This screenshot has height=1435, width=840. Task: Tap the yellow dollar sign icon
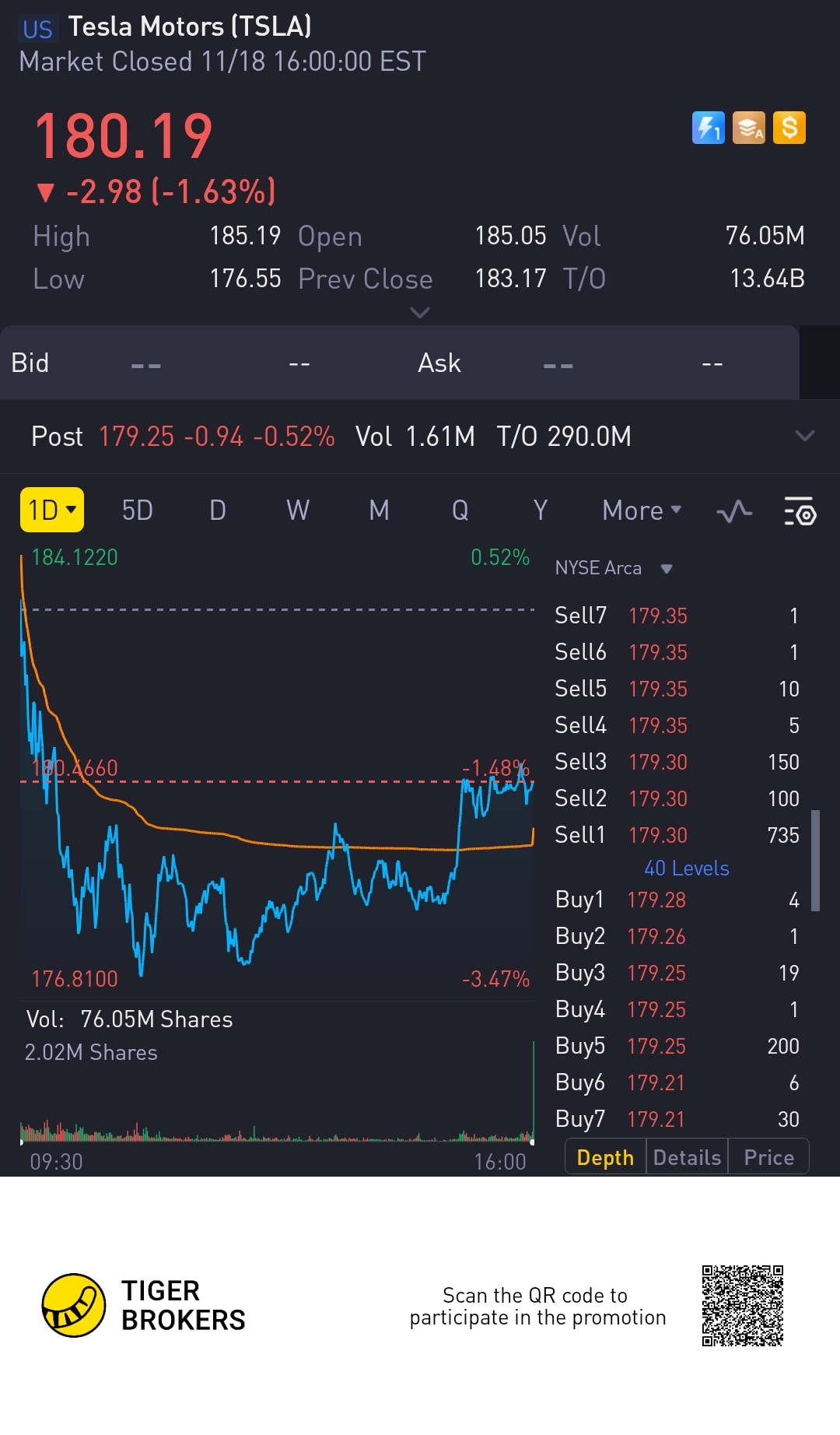tap(789, 128)
